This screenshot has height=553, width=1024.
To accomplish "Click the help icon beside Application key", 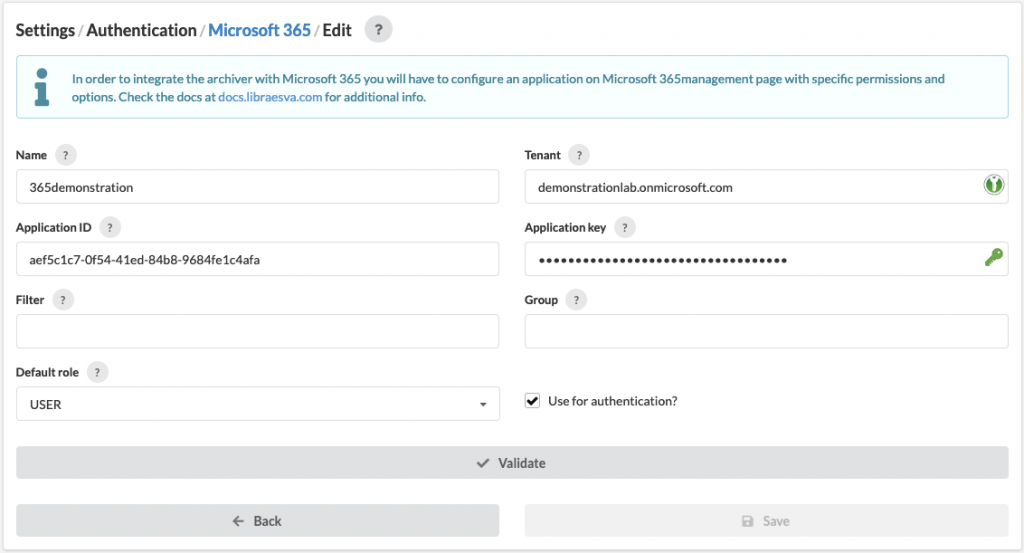I will pyautogui.click(x=624, y=228).
